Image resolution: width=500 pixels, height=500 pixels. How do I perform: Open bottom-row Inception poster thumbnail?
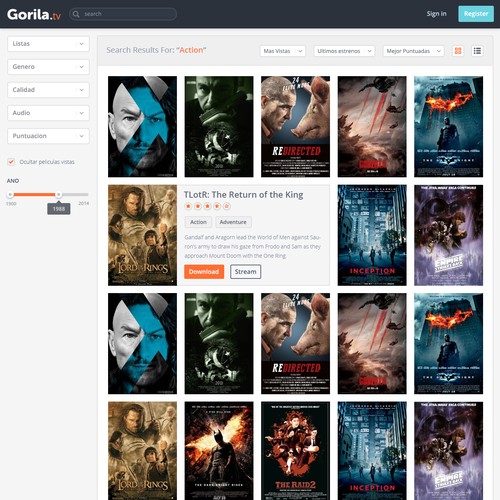[x=372, y=451]
